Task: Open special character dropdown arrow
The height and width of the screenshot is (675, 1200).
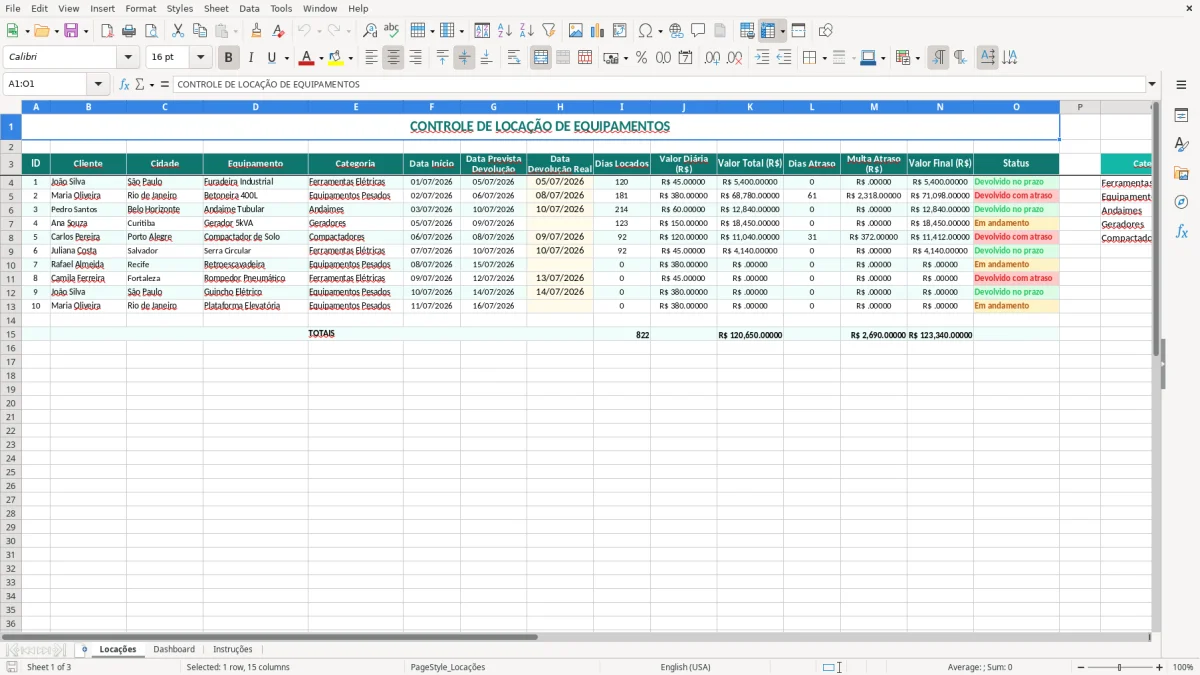Action: pos(660,31)
